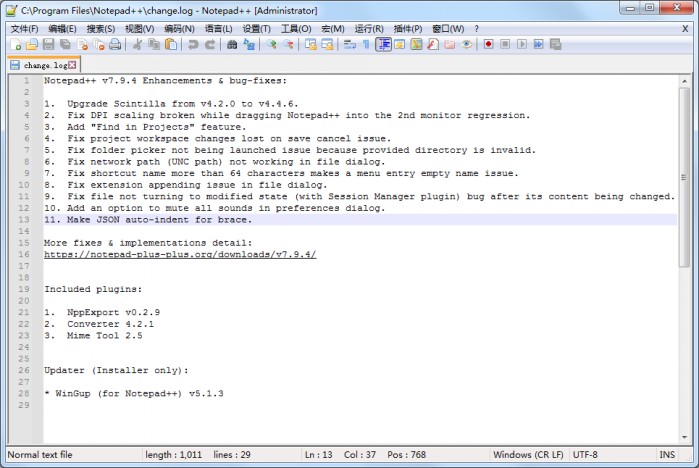Paste clipboard contents via the toolbar icon

[170, 45]
